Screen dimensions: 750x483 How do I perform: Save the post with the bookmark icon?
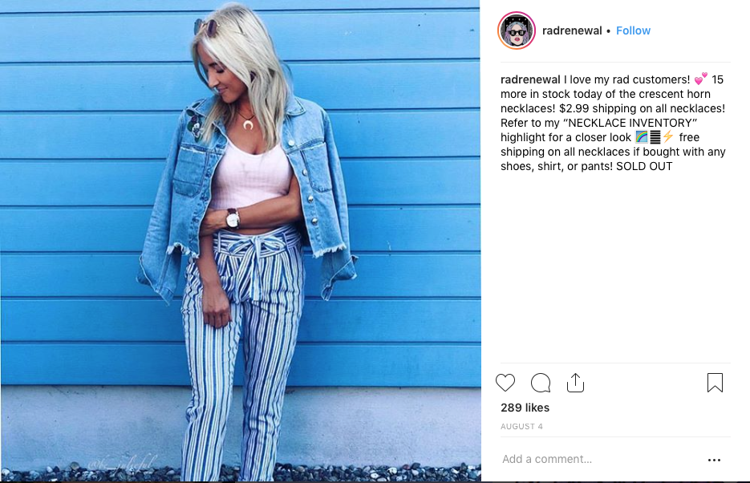coord(715,383)
